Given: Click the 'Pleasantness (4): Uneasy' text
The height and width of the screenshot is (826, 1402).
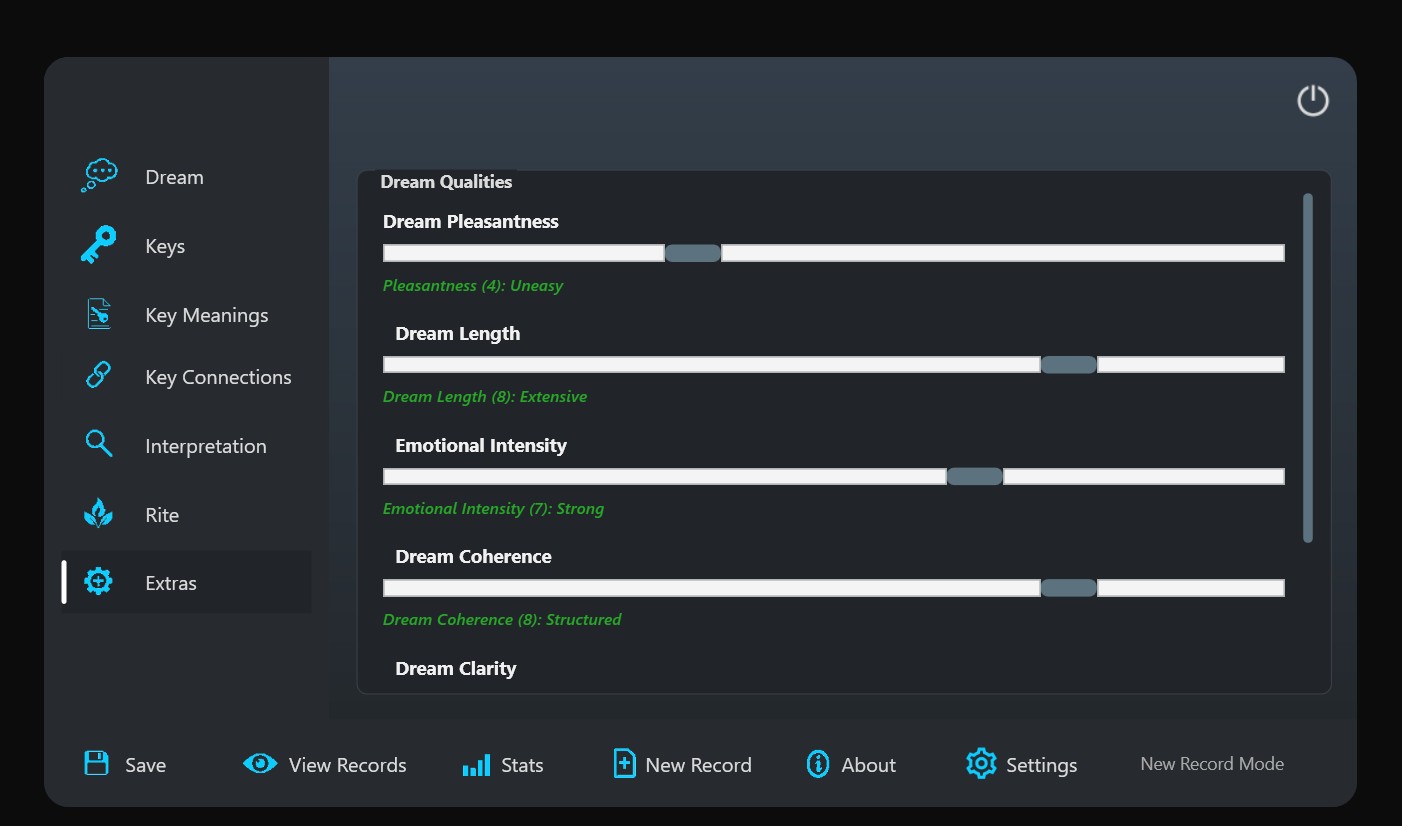Looking at the screenshot, I should coord(473,286).
